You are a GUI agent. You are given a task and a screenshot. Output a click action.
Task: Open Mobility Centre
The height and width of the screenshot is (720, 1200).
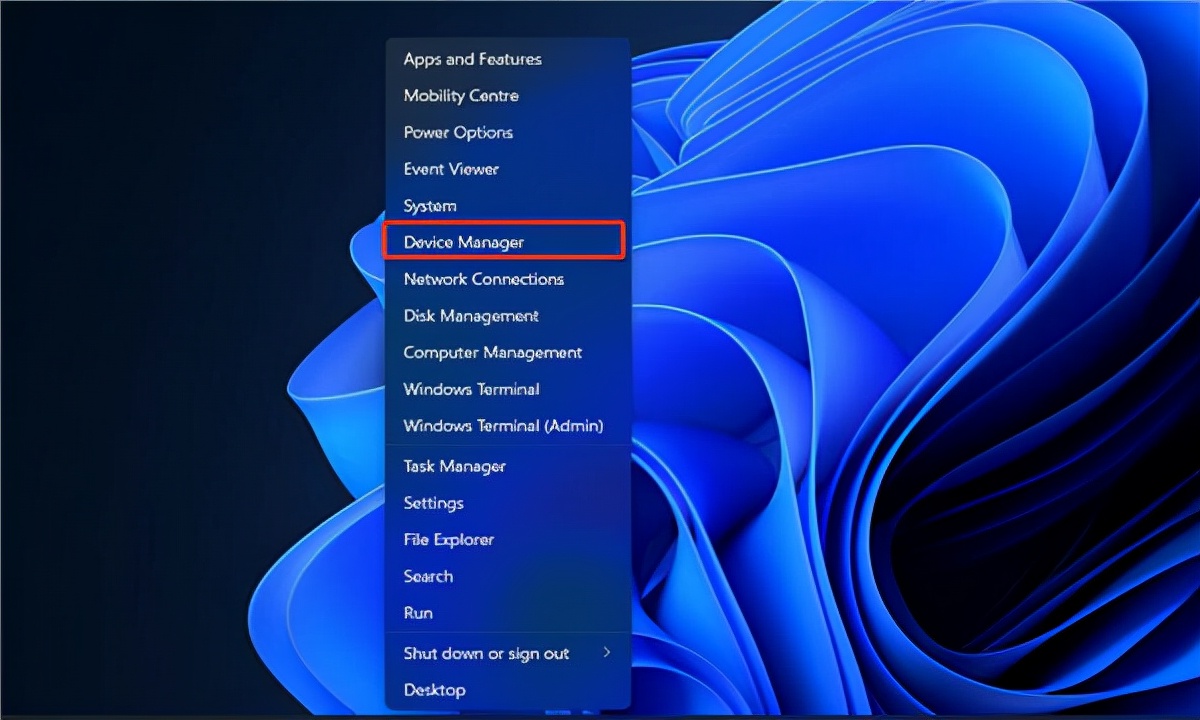click(x=460, y=95)
